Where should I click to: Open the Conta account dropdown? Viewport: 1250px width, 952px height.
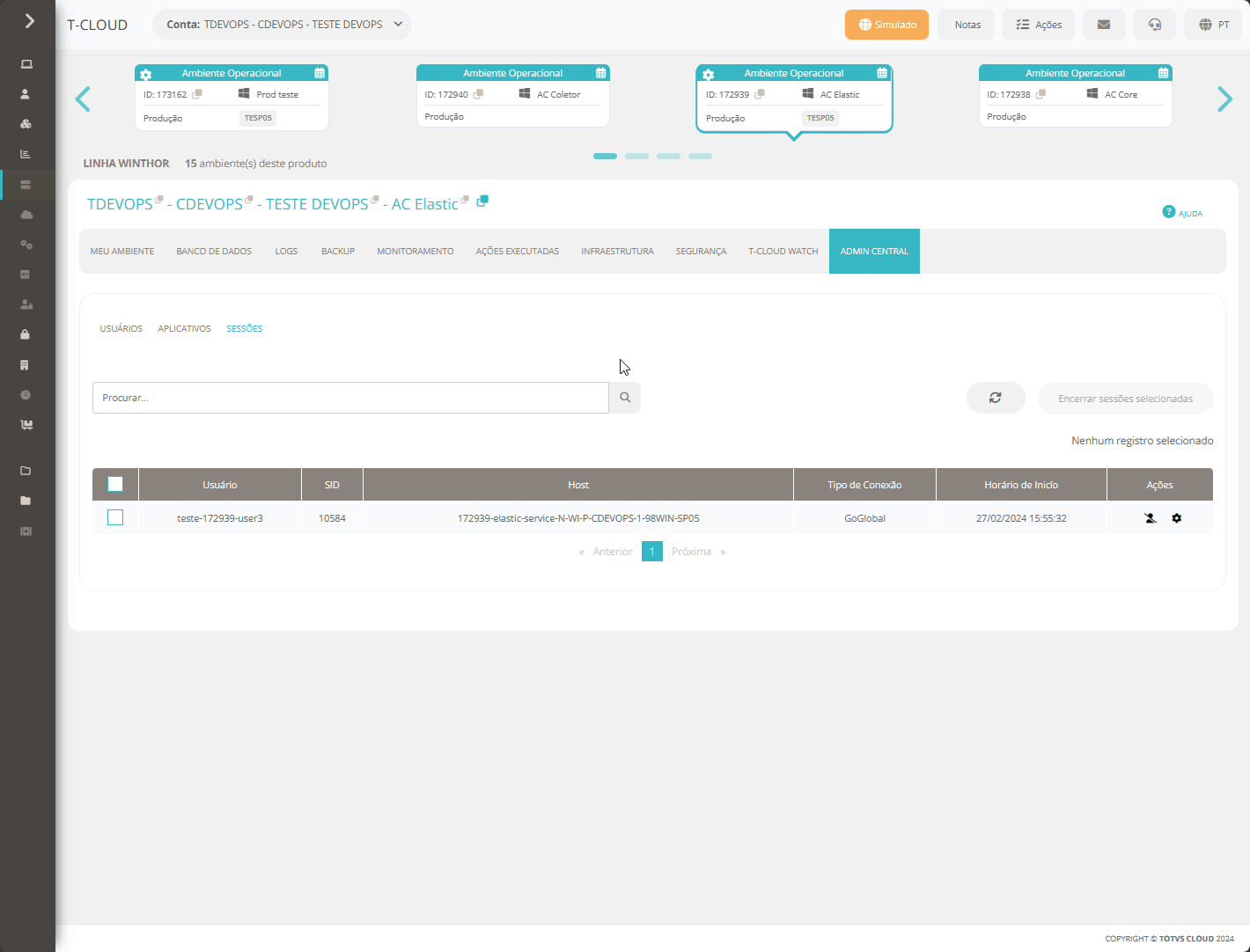point(282,25)
